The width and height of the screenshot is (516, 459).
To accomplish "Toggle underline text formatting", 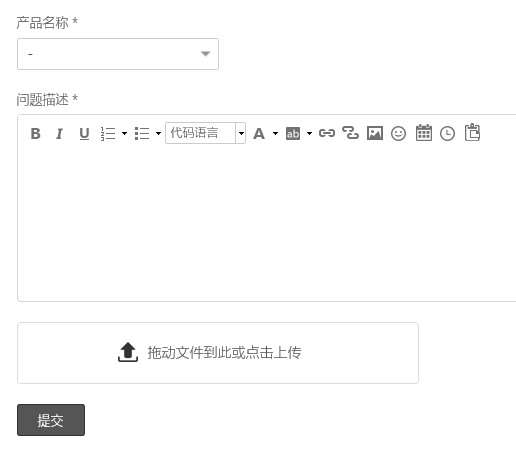I will coord(84,134).
